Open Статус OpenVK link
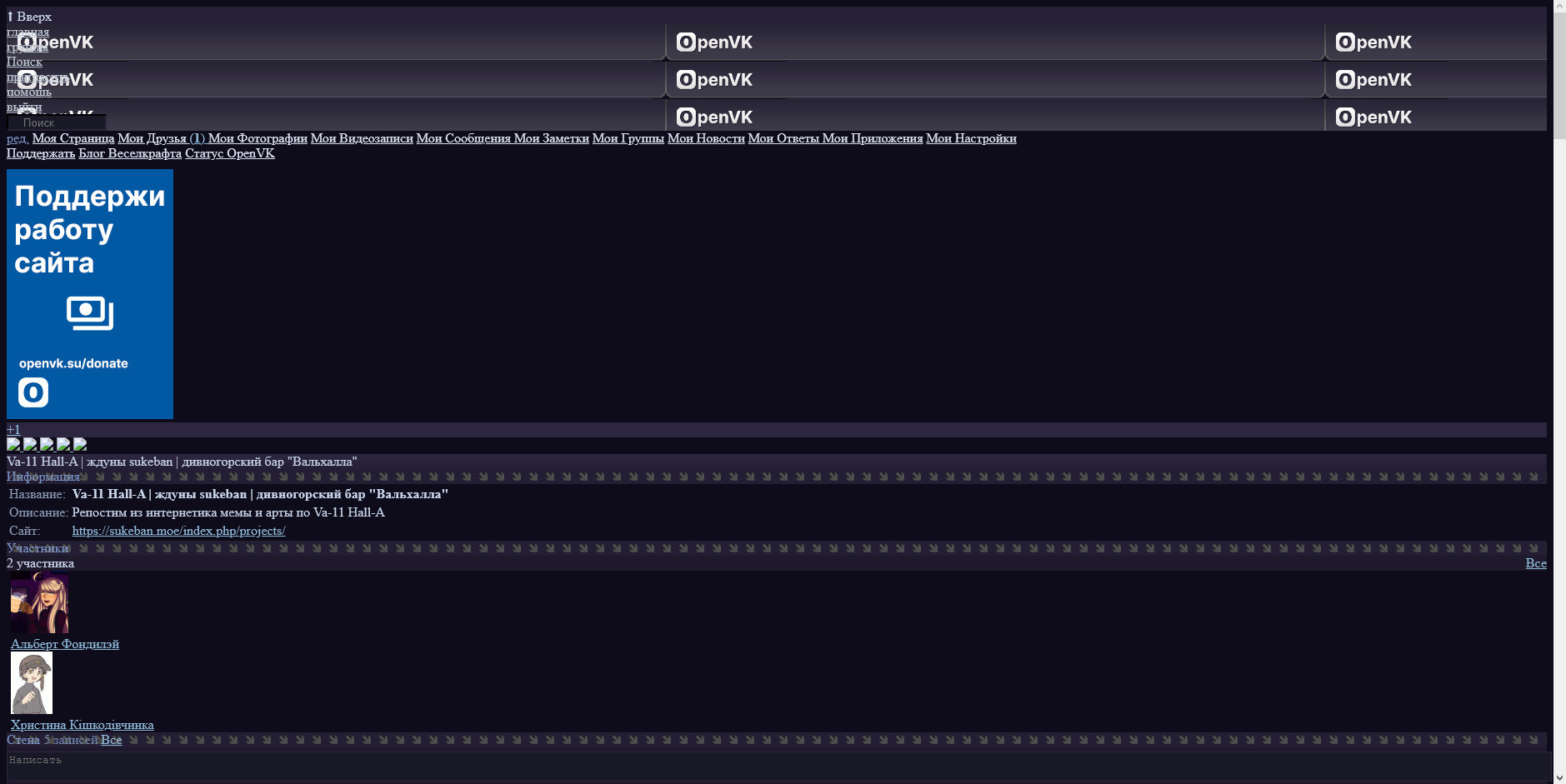The image size is (1566, 784). pyautogui.click(x=230, y=153)
